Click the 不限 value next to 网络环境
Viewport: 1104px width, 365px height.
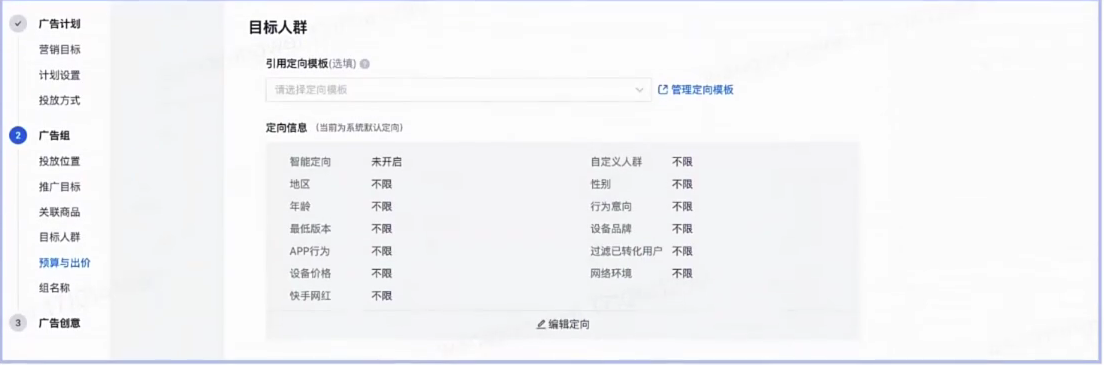coord(682,273)
